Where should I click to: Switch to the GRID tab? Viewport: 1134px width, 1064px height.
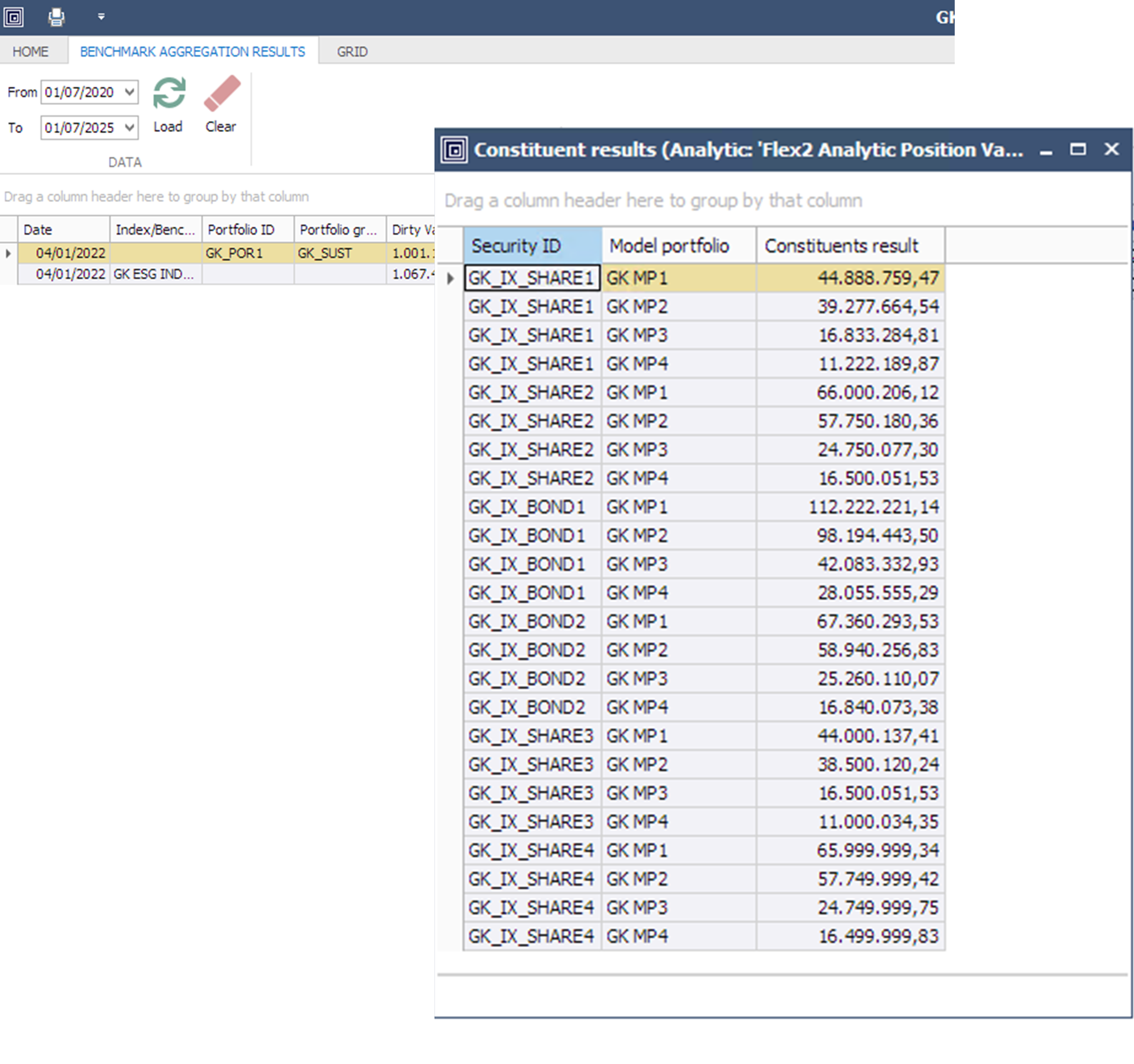[352, 52]
